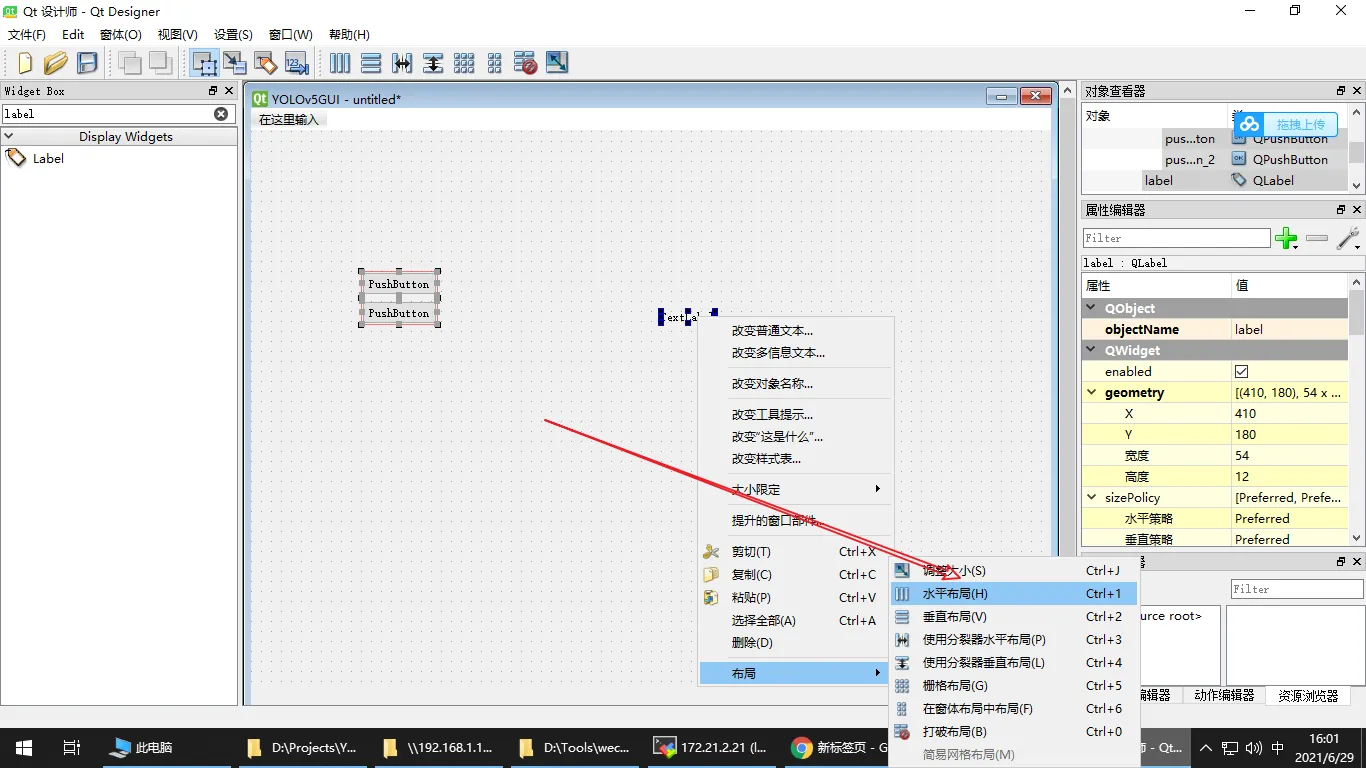Screen dimensions: 1366x768
Task: Focus the property editor Filter field
Action: point(1177,238)
